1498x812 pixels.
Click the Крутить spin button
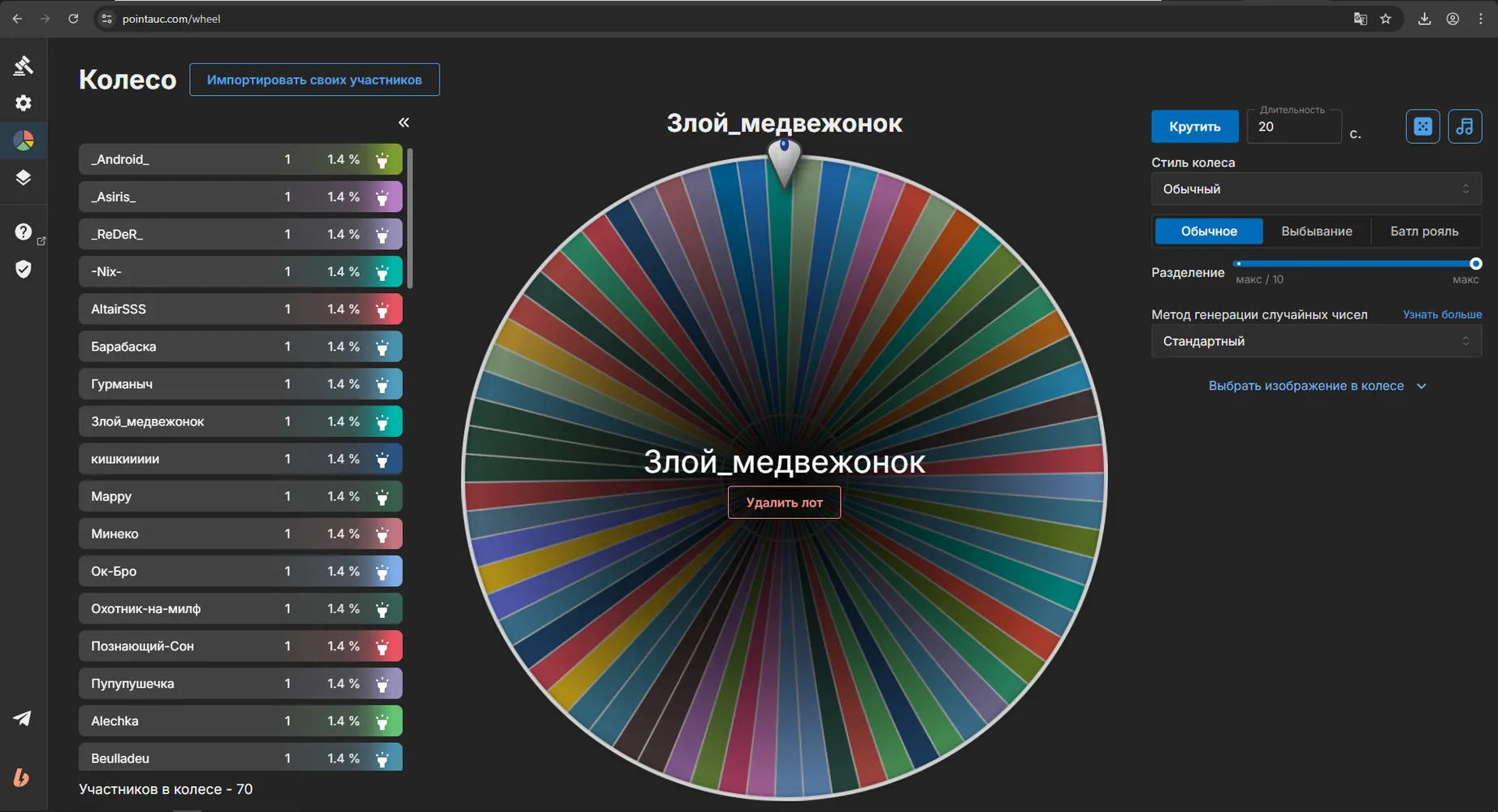(1194, 127)
